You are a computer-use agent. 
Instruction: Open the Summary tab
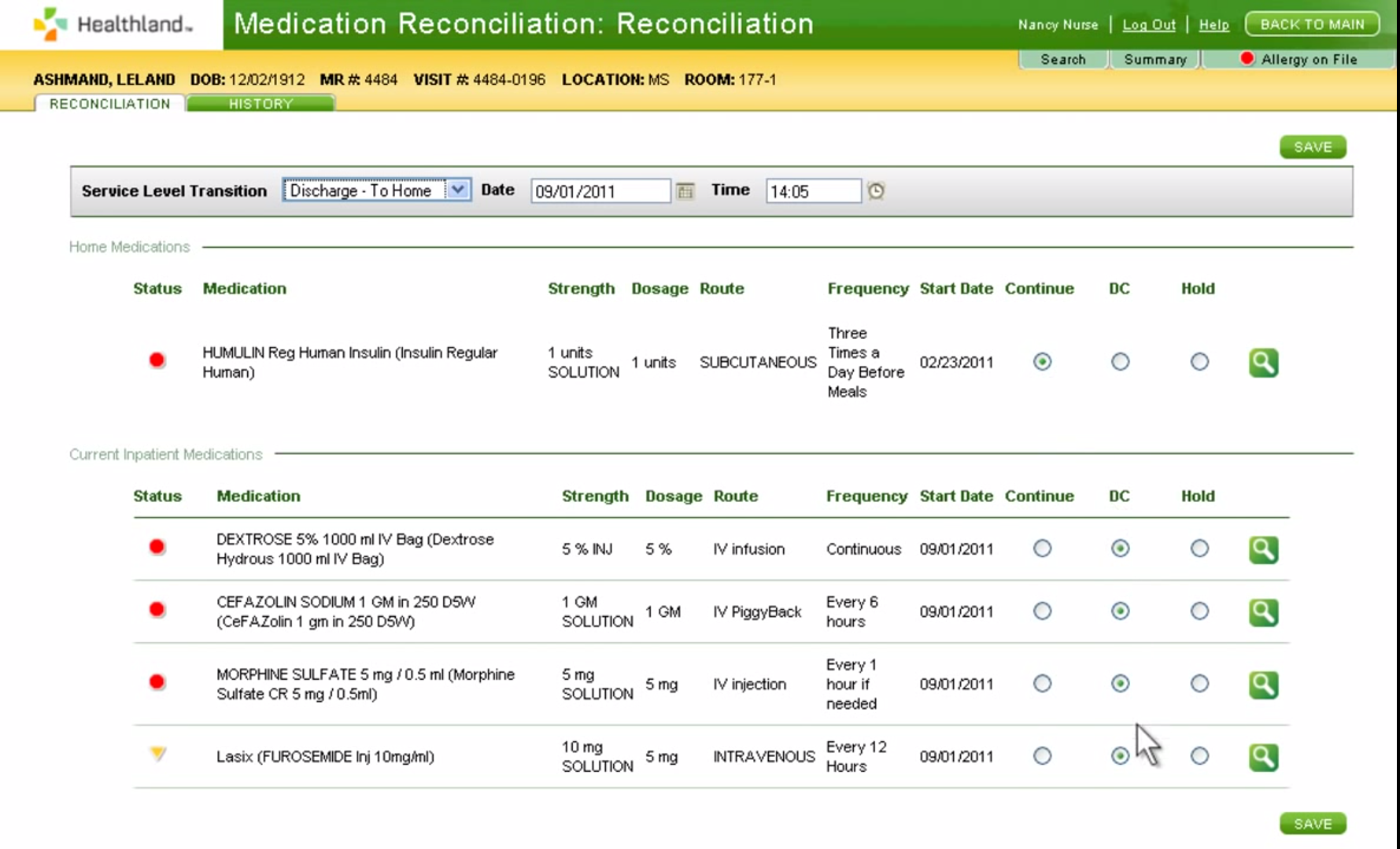coord(1154,59)
